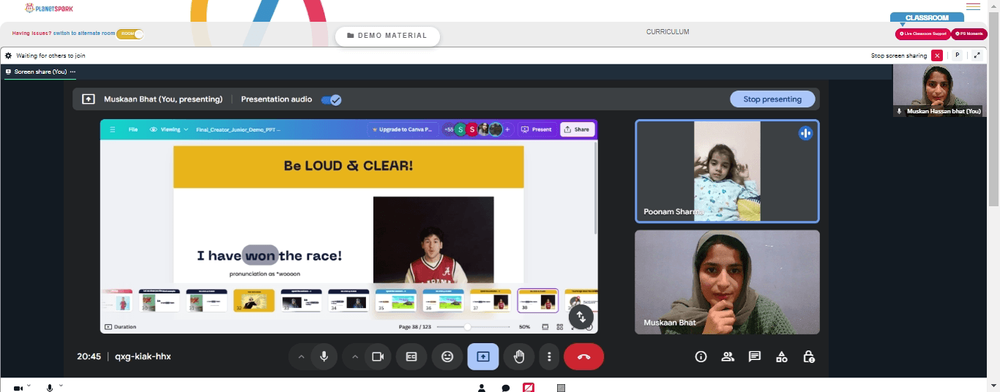Turn off the Meet camera
The image size is (1000, 392).
378,357
